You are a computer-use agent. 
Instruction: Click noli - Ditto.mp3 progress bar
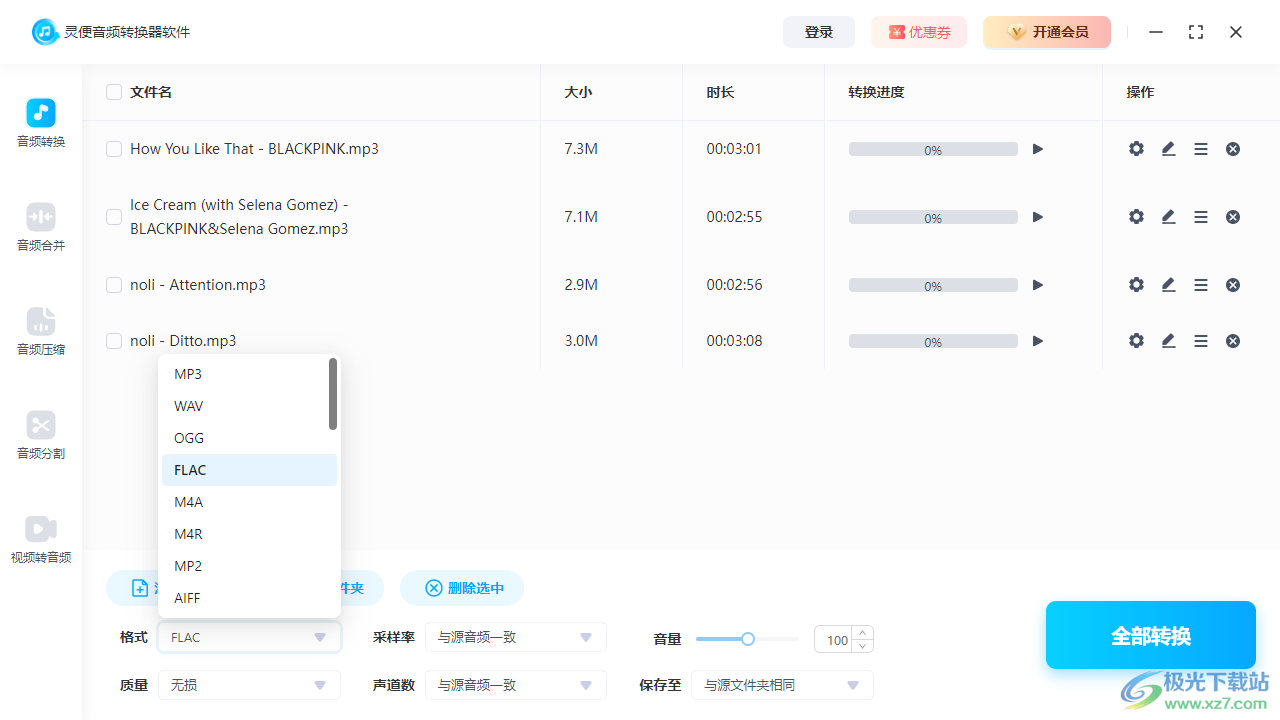pos(933,341)
